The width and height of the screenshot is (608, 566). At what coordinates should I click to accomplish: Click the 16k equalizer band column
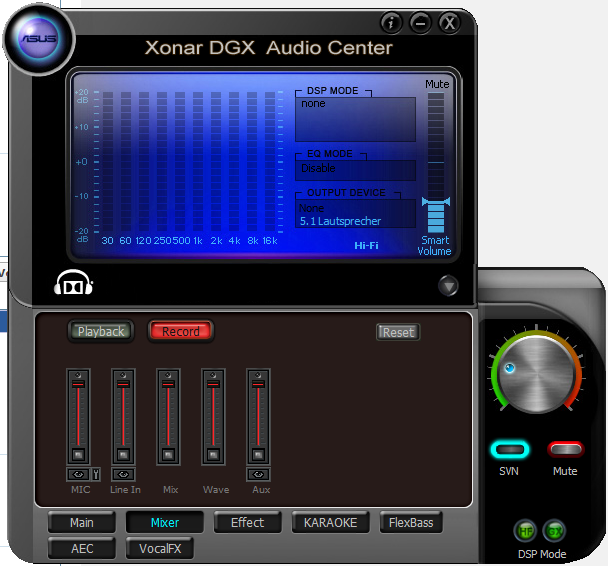tap(270, 162)
